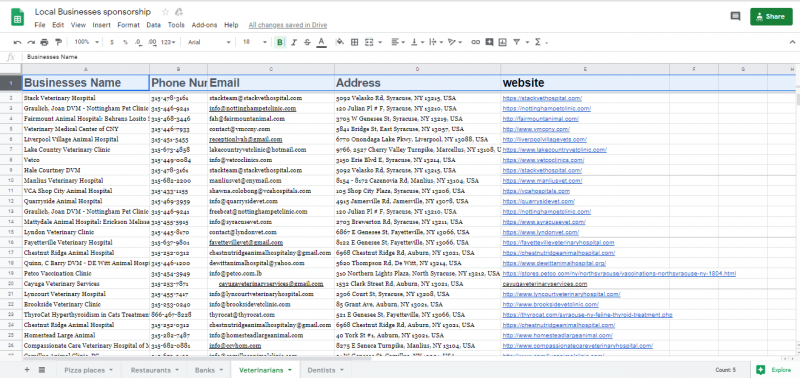Click the Undo icon
The height and width of the screenshot is (378, 800).
18,42
